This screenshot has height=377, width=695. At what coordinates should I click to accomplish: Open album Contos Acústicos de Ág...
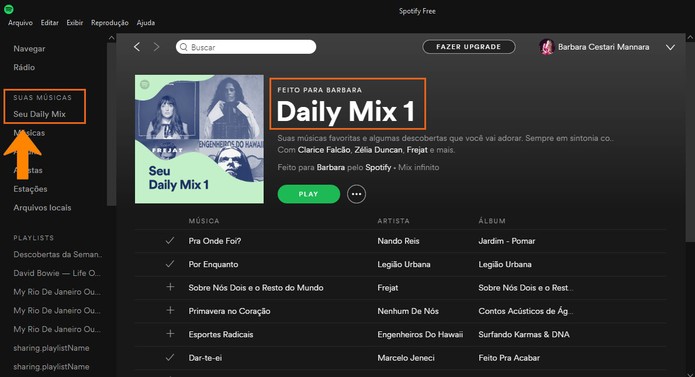526,311
